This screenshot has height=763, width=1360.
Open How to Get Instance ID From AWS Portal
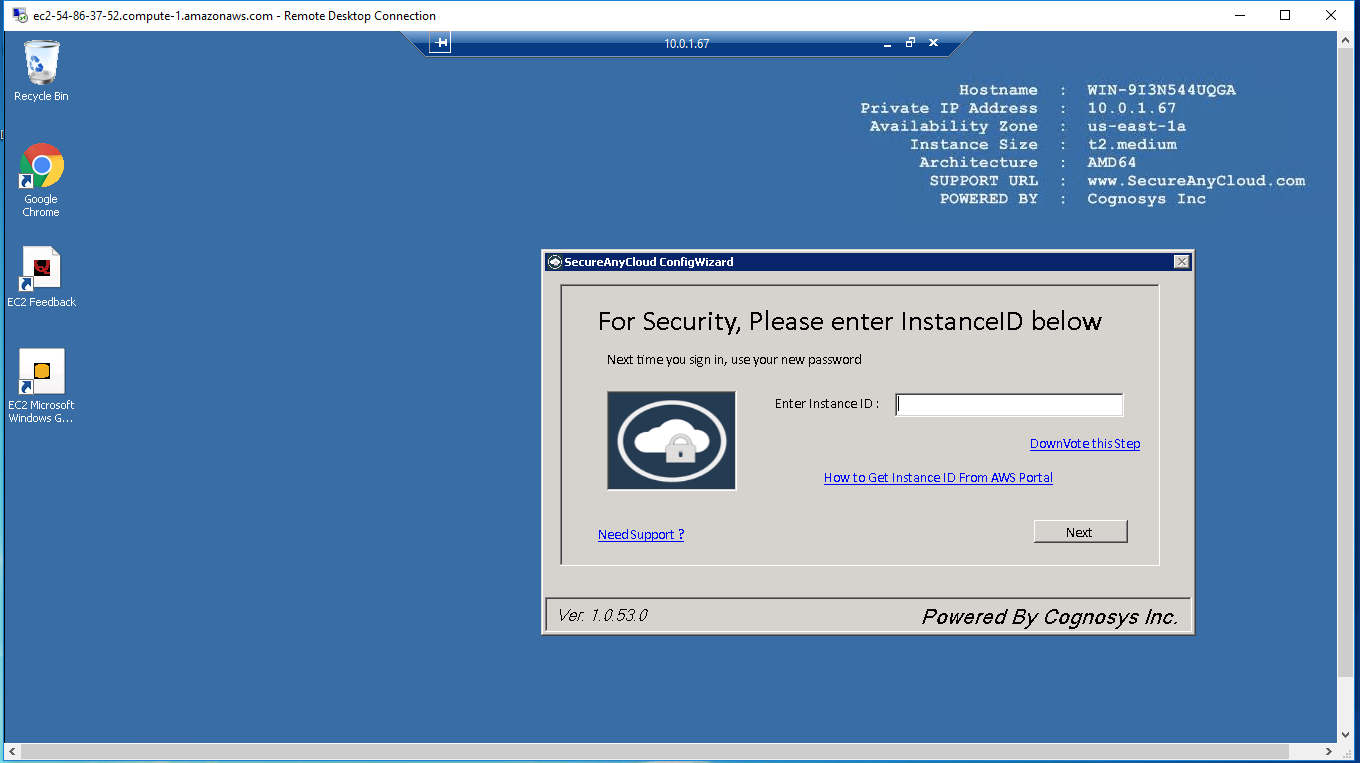[937, 478]
